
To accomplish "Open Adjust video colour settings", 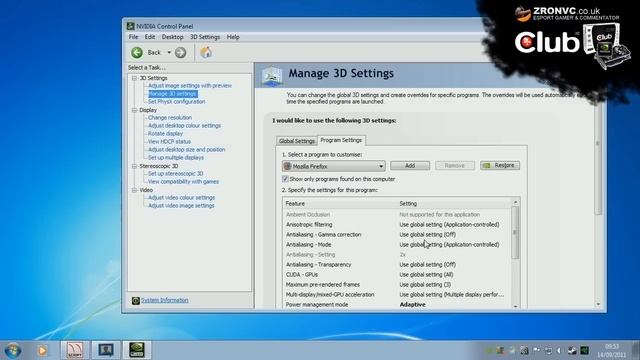I will pyautogui.click(x=181, y=198).
